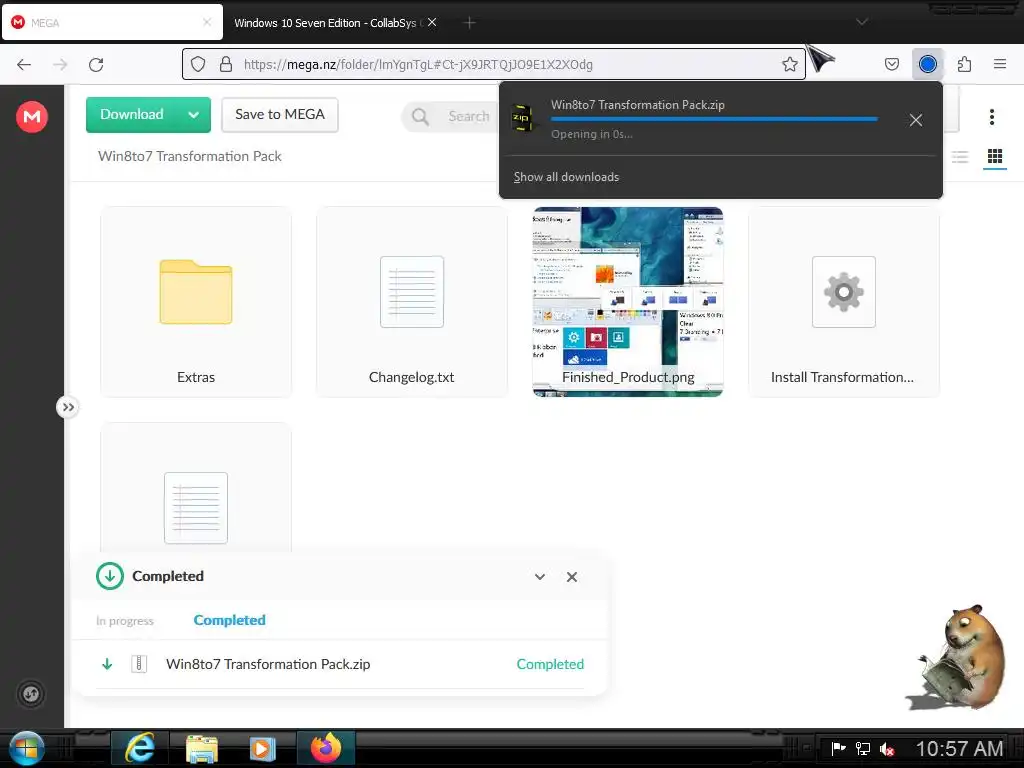Viewport: 1024px width, 768px height.
Task: Switch to the Completed tab
Action: coord(229,620)
